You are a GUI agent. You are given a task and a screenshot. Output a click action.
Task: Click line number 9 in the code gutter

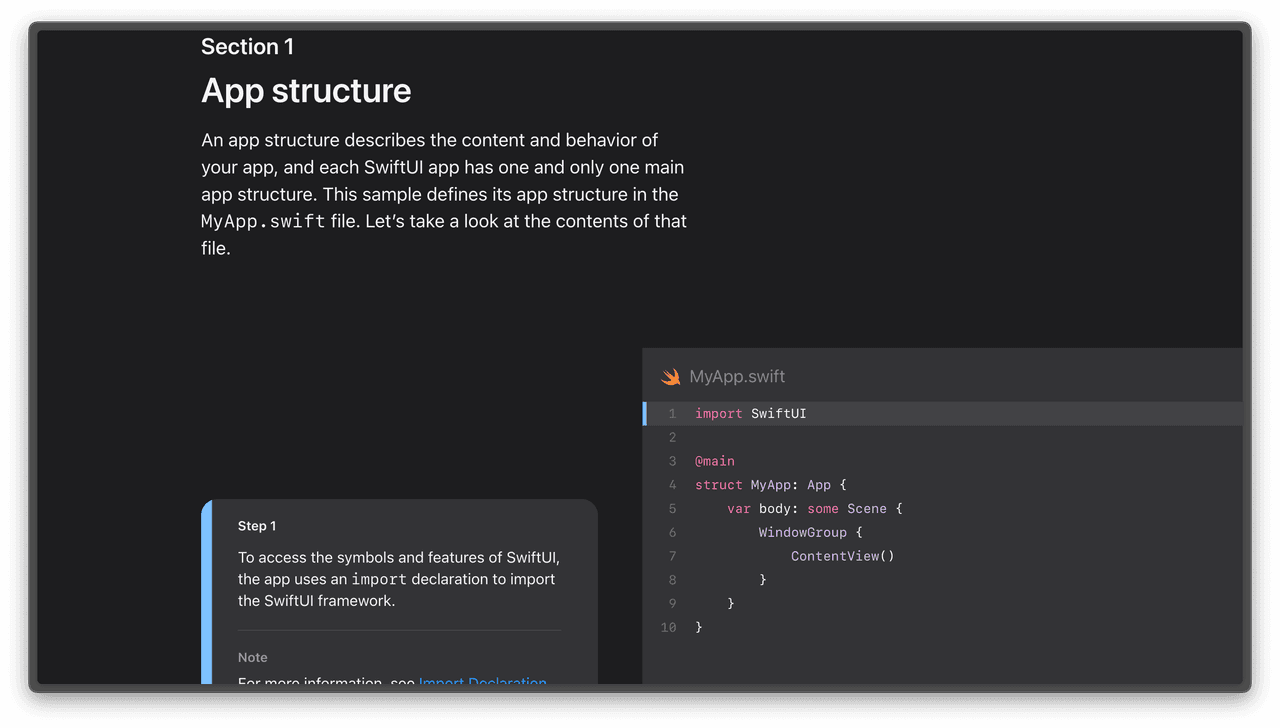point(672,604)
